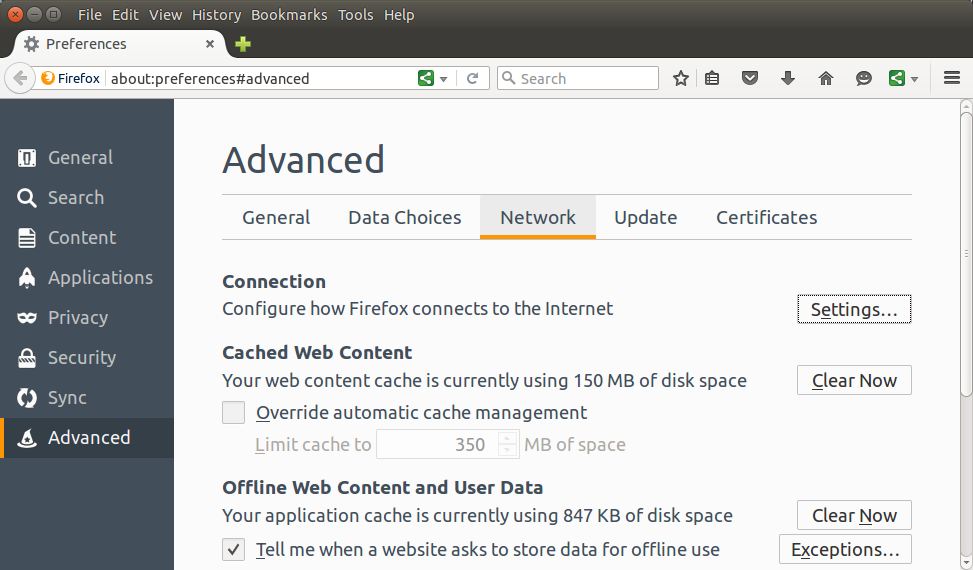
Task: Select the Preferences browser tab
Action: 118,44
